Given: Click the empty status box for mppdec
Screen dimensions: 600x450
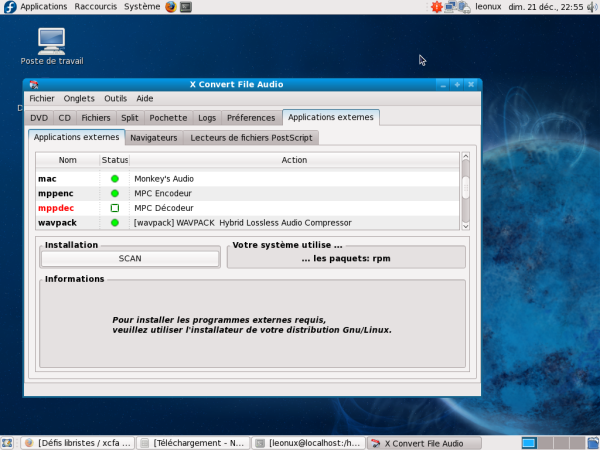Looking at the screenshot, I should click(115, 208).
